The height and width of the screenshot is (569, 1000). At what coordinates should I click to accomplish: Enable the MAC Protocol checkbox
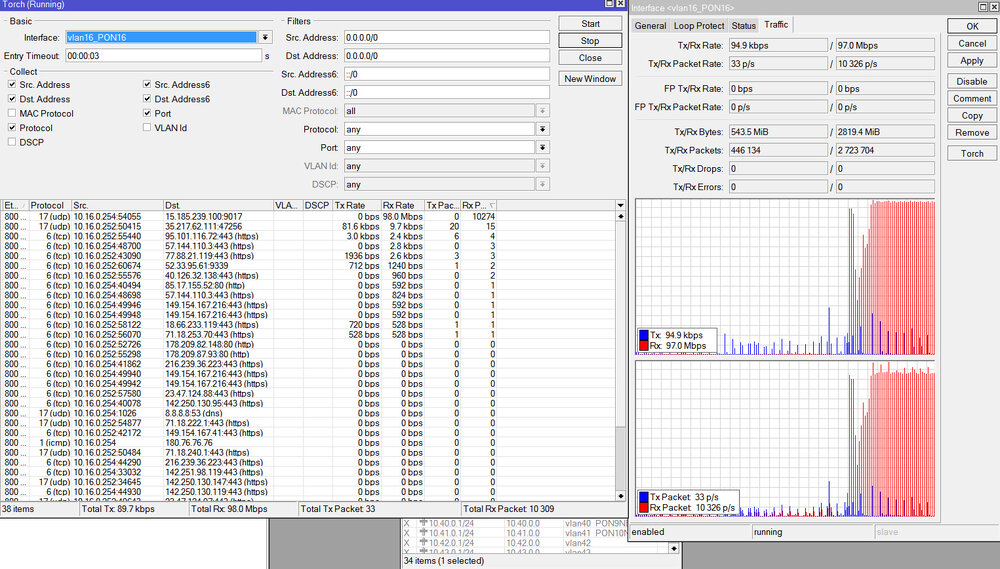[12, 114]
